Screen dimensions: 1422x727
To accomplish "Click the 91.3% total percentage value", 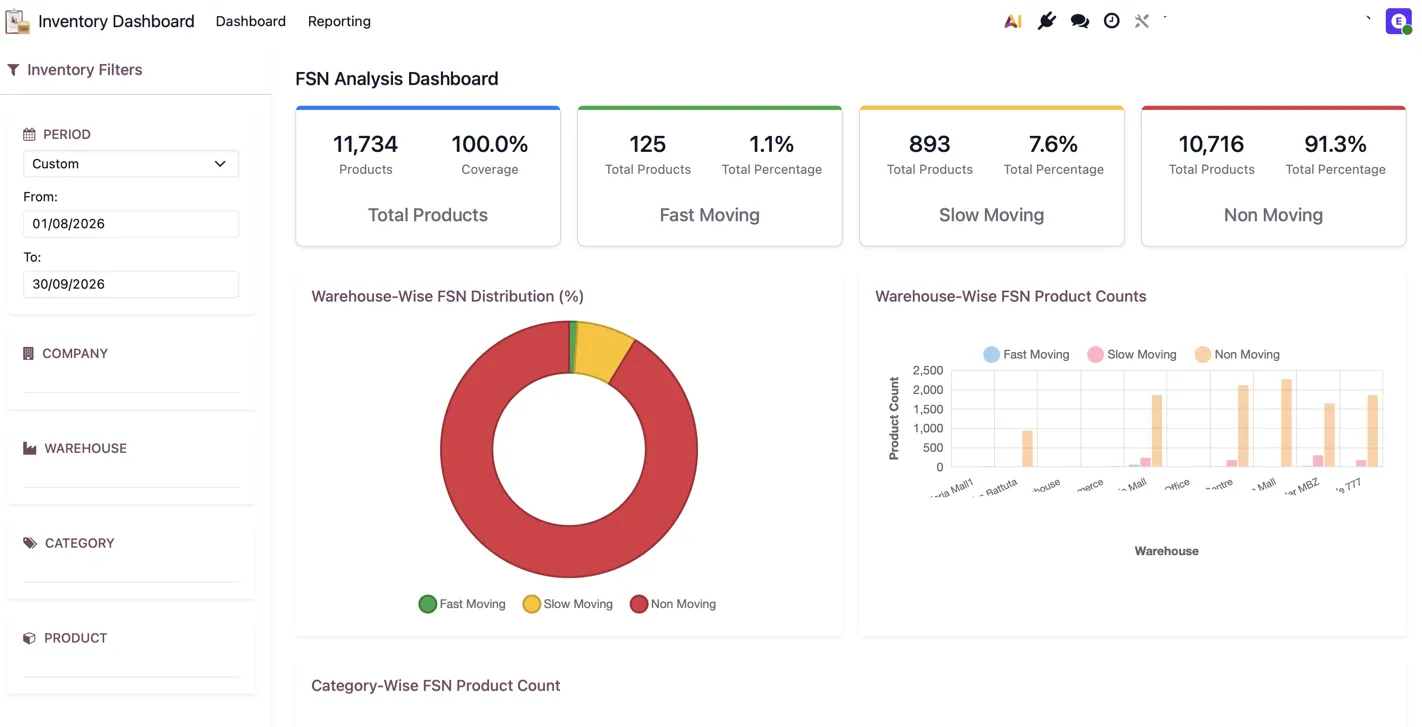I will pos(1335,144).
